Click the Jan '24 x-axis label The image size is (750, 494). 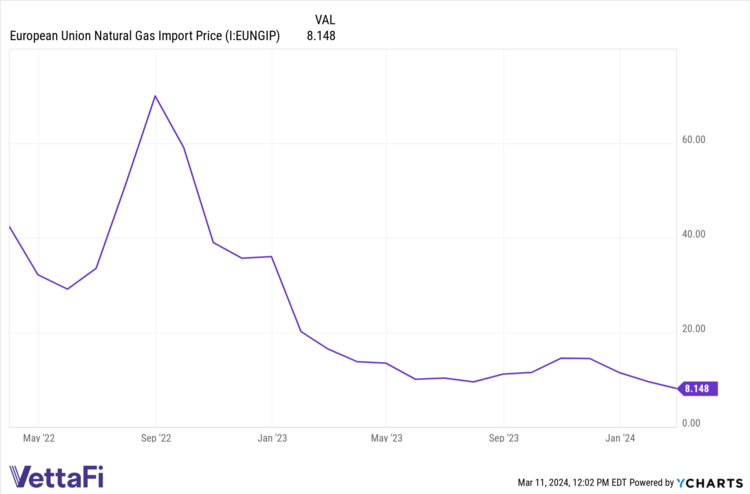tap(619, 437)
